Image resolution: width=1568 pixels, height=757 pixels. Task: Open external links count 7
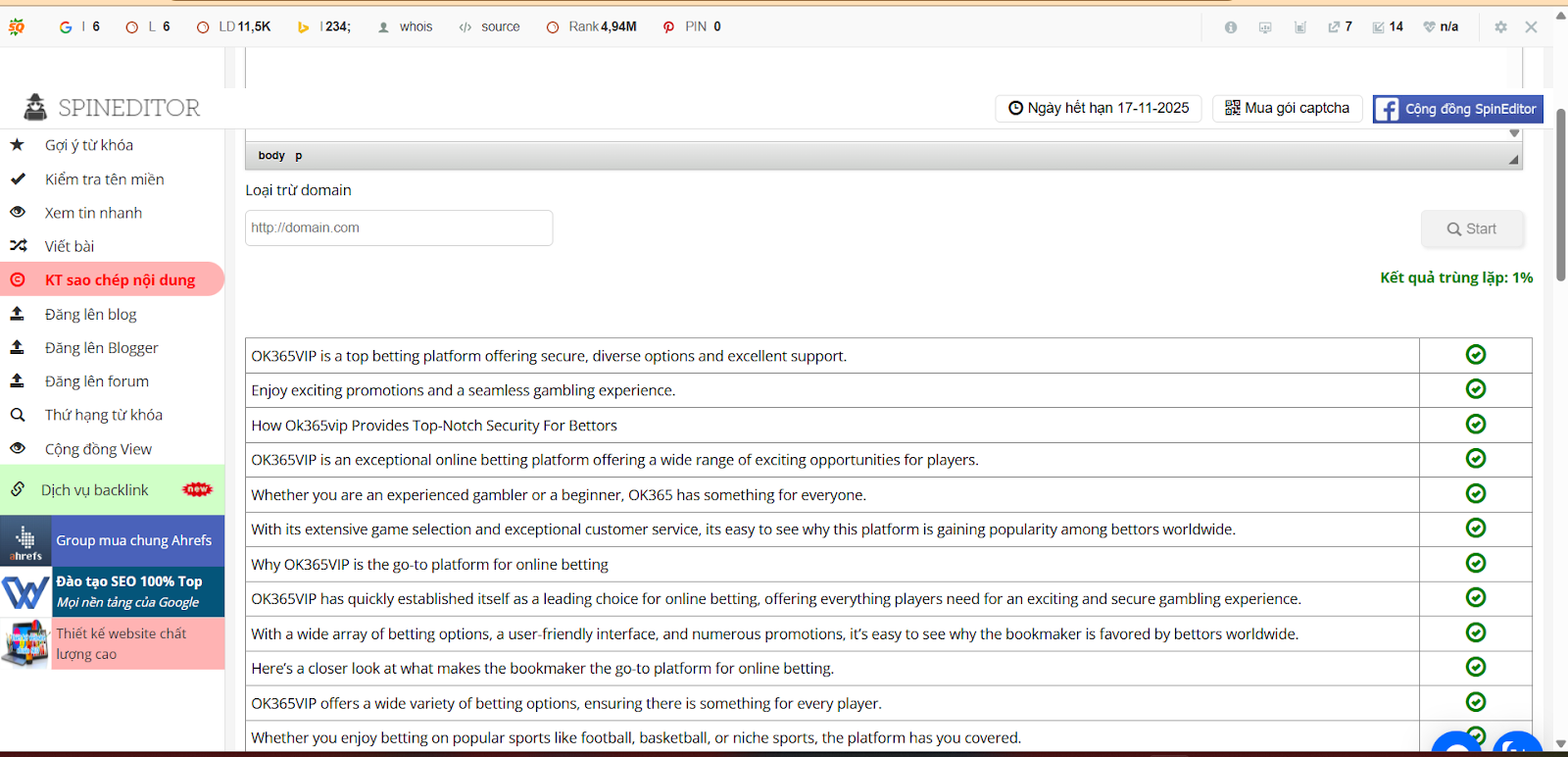click(x=1340, y=26)
